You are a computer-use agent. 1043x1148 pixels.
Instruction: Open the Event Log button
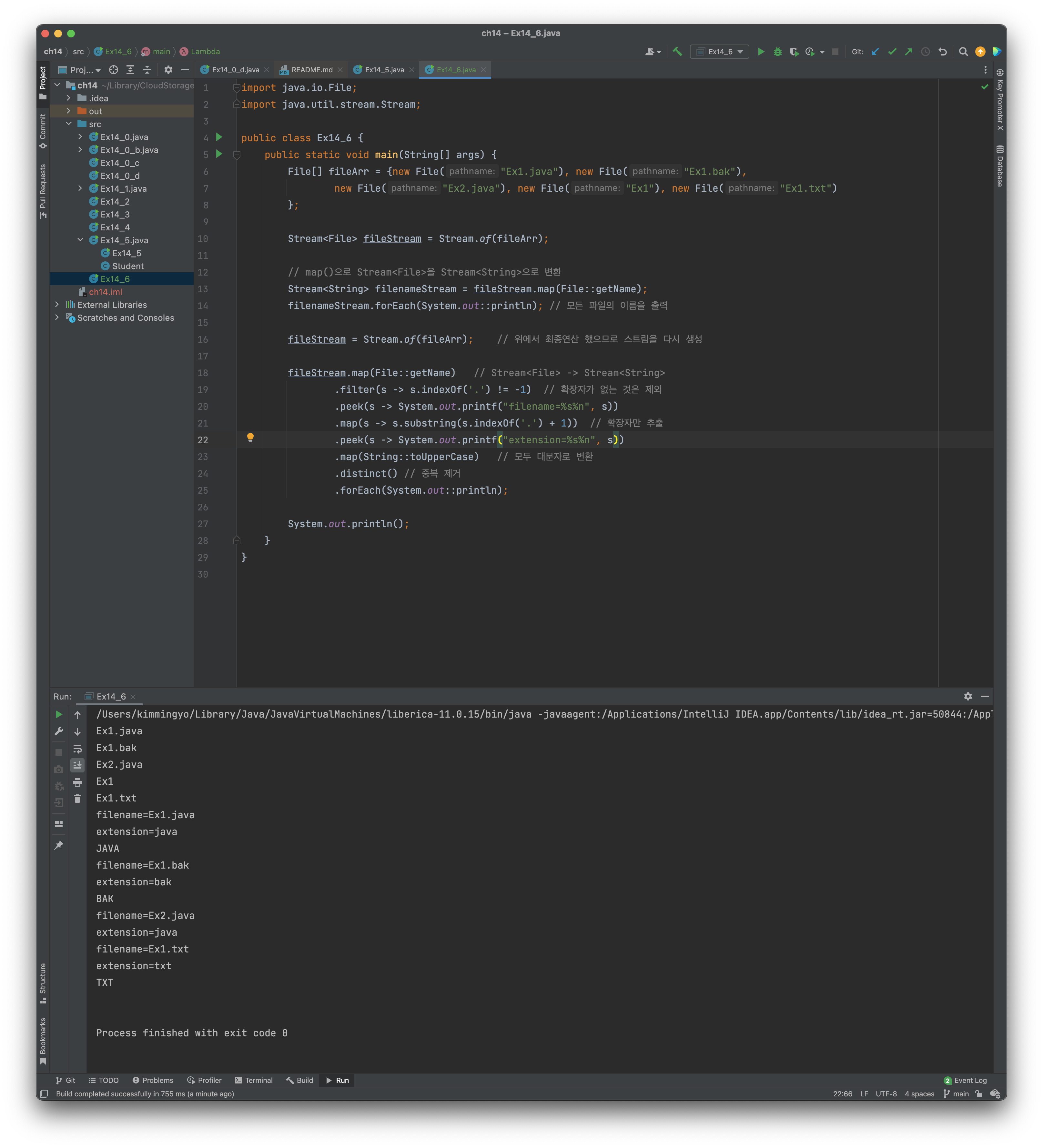[x=965, y=1080]
